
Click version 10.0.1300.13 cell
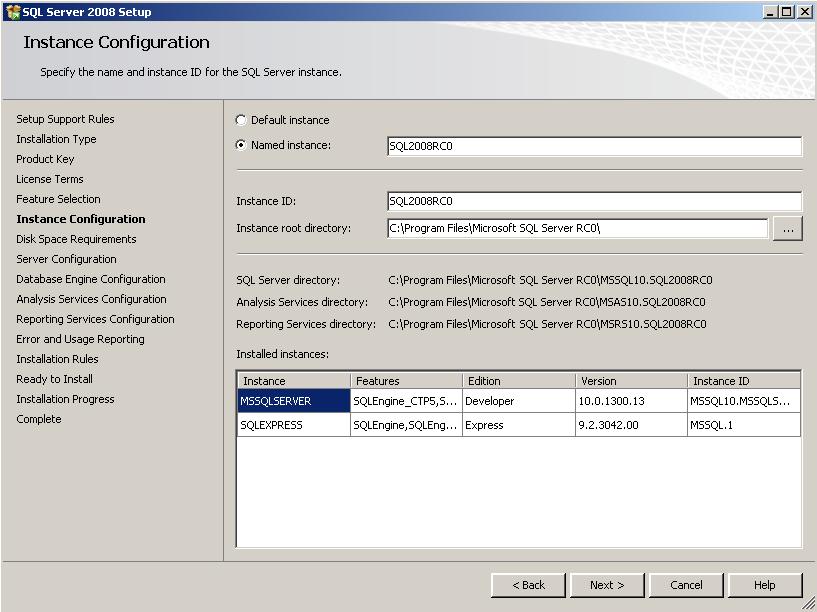[x=631, y=401]
